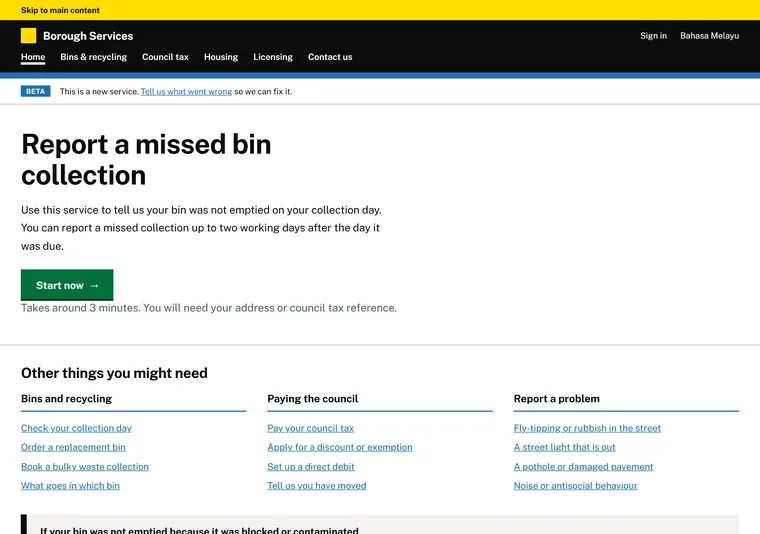Open Fly-tipping or rubbish in the street

(587, 428)
